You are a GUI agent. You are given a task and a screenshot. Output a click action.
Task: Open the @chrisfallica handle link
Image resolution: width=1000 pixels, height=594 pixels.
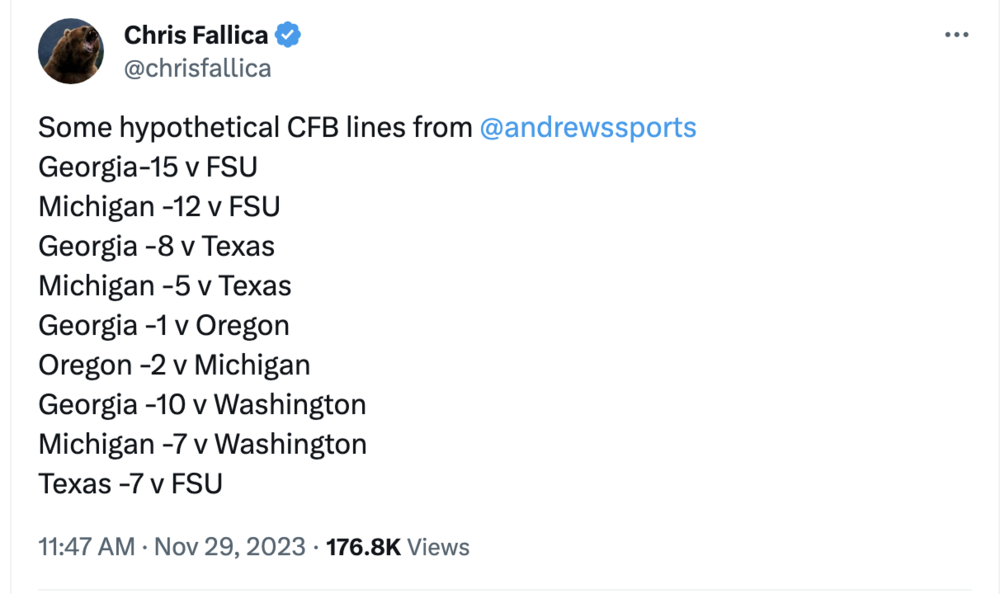click(197, 68)
